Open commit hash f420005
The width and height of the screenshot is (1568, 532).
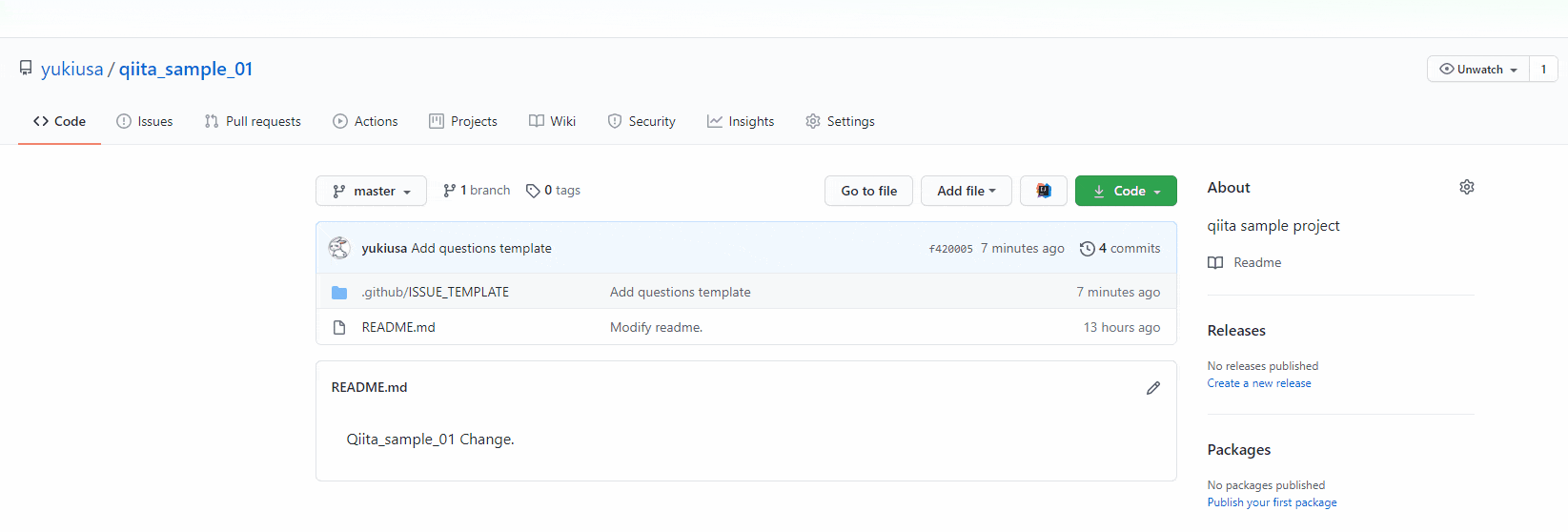(x=950, y=249)
